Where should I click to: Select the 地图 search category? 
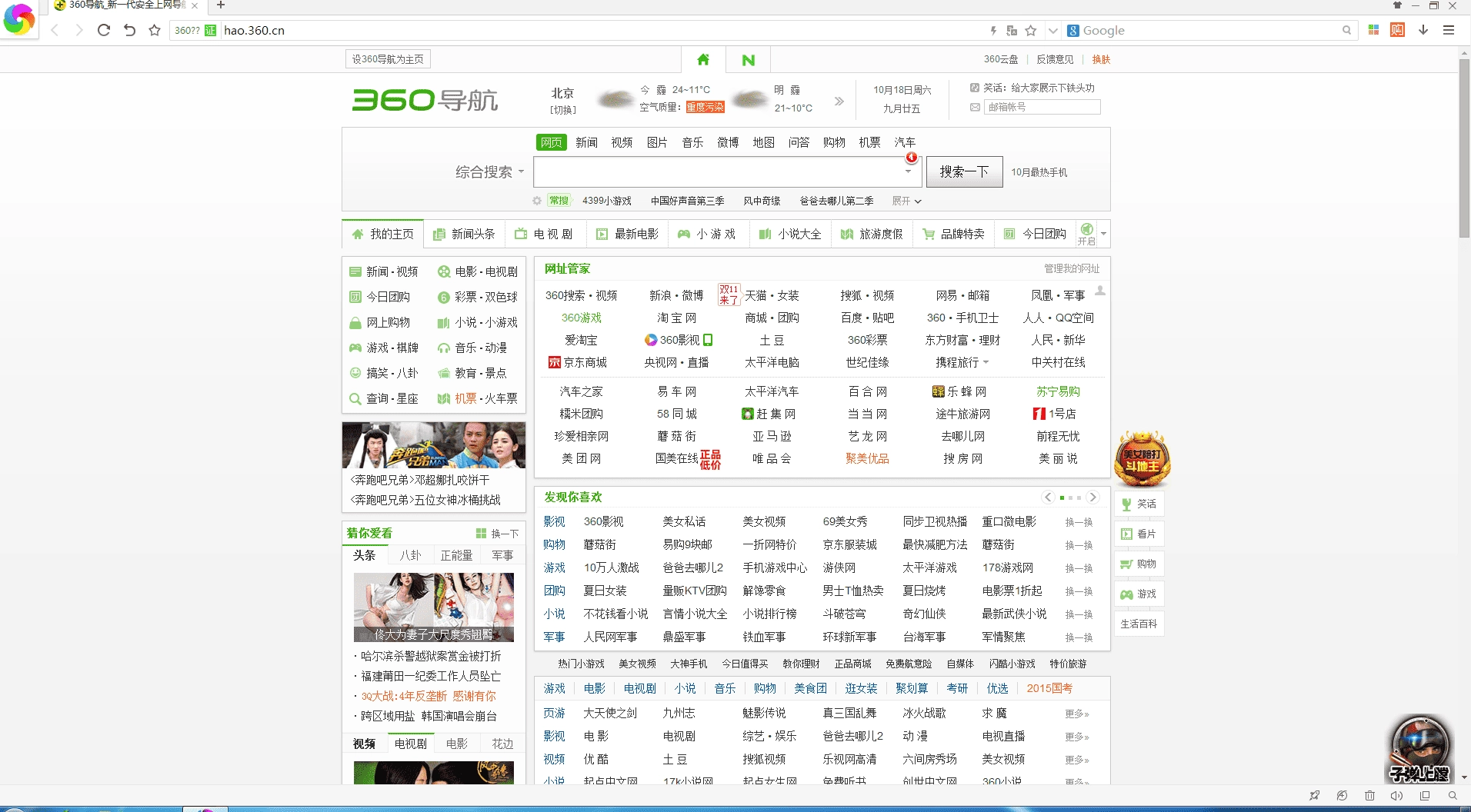pos(763,142)
